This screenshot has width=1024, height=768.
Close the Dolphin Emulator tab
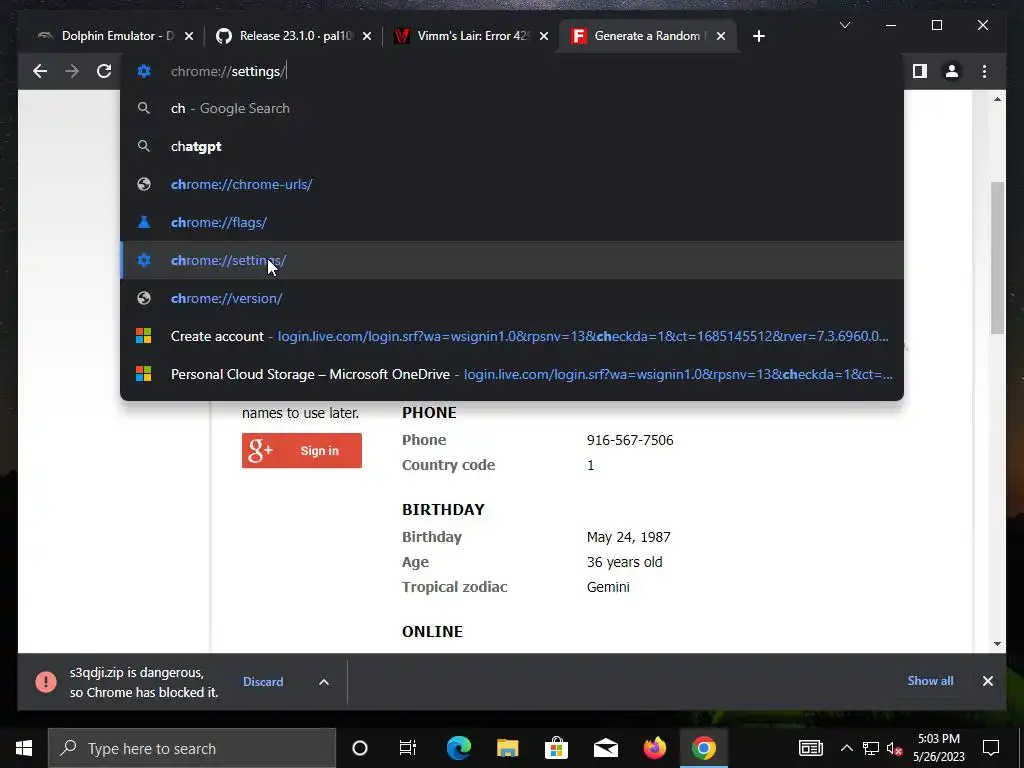[189, 36]
